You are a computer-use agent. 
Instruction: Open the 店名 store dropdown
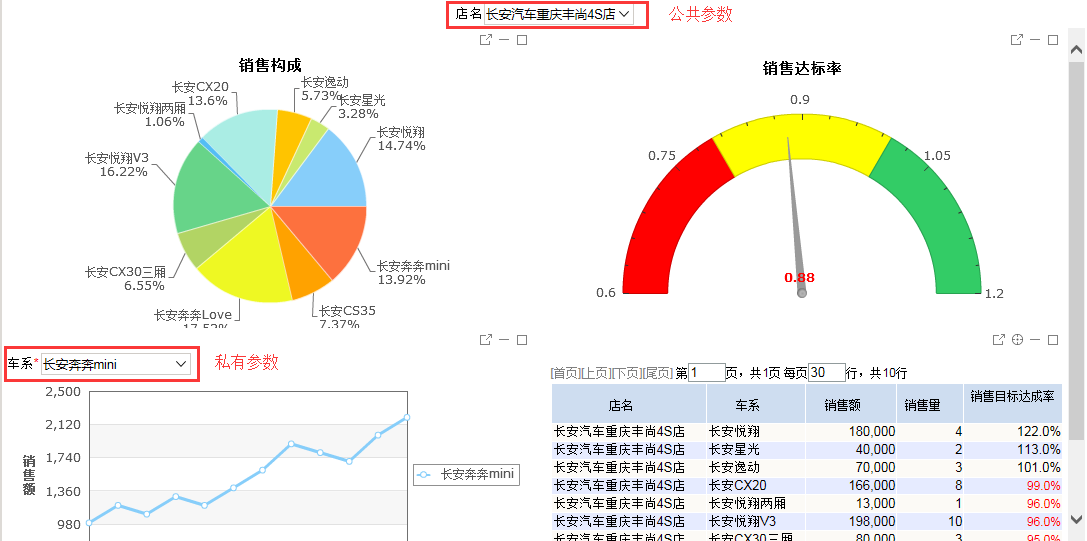tap(558, 14)
